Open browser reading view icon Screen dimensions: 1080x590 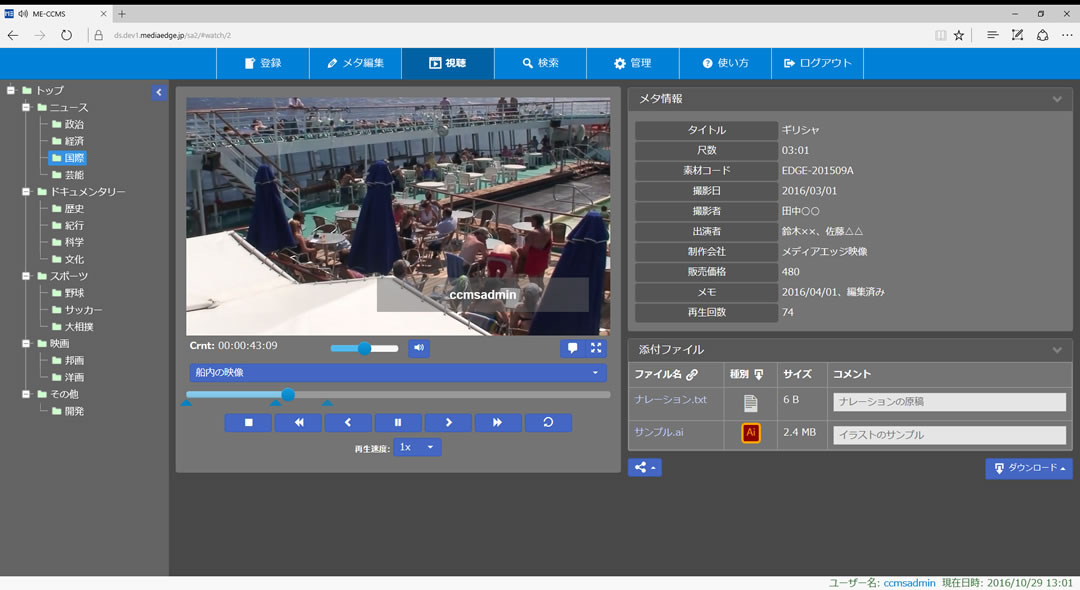[x=940, y=35]
